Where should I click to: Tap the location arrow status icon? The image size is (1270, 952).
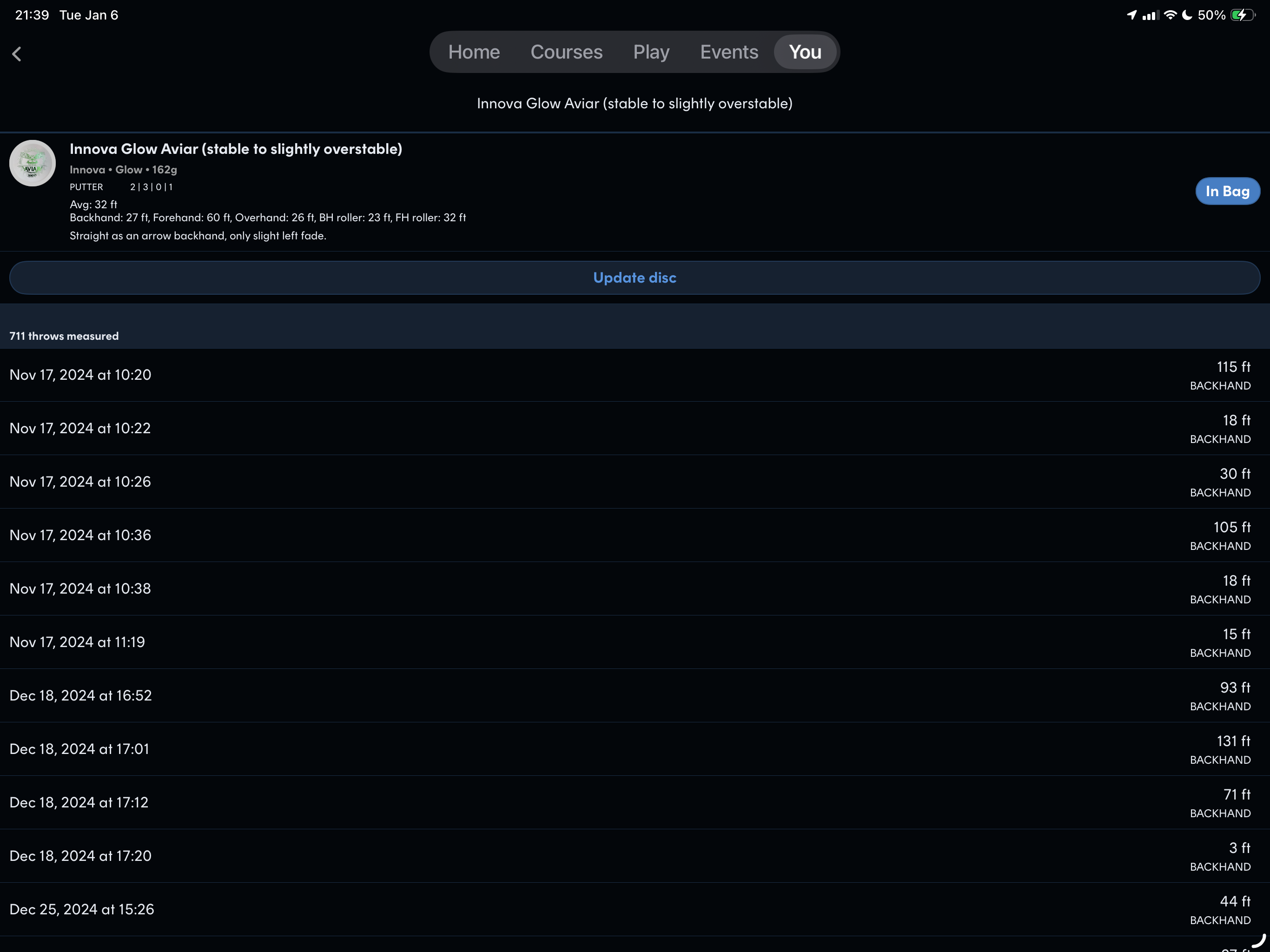tap(1131, 15)
